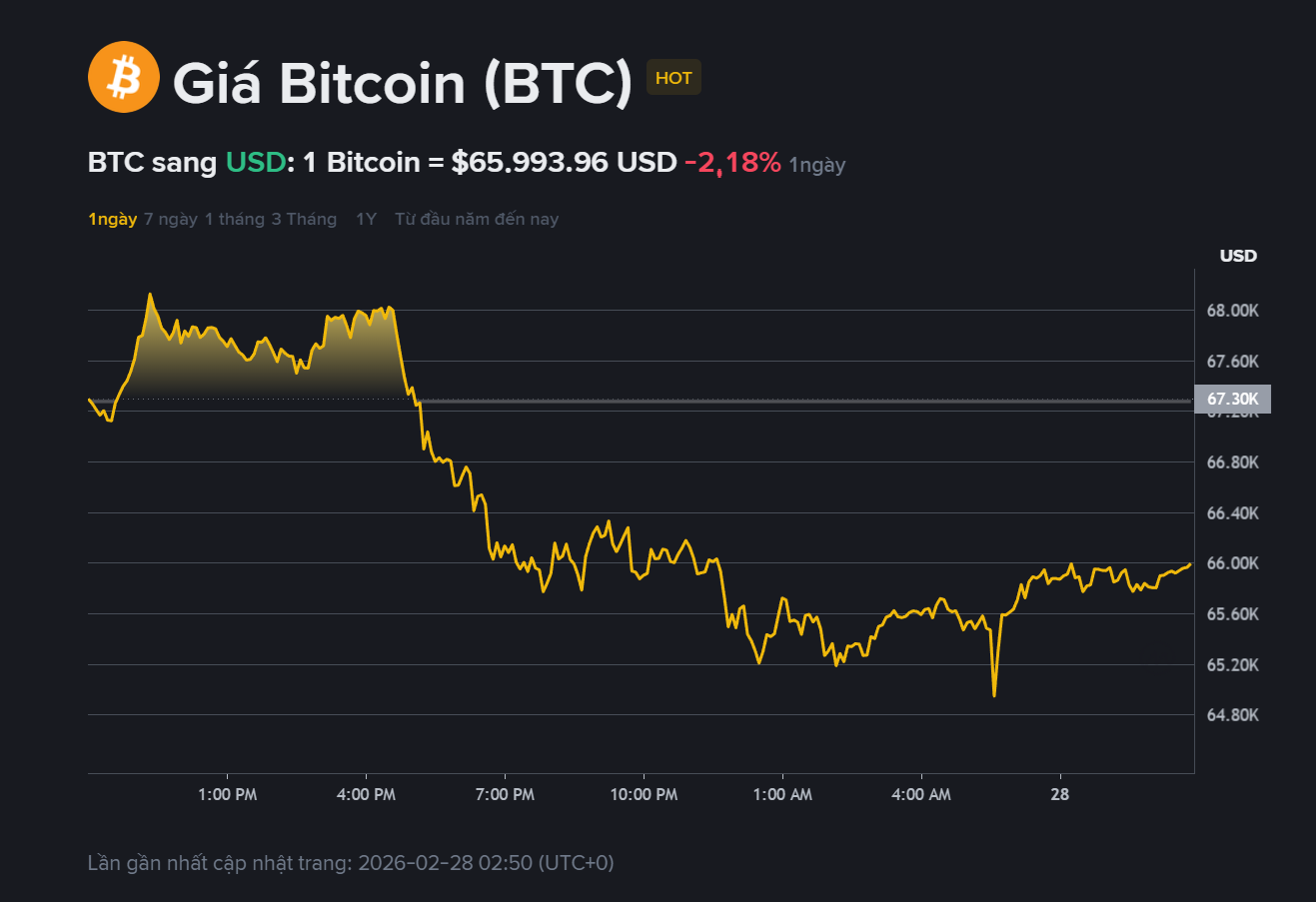Click the 28 date label on time axis
Viewport: 1316px width, 902px height.
pos(1059,794)
